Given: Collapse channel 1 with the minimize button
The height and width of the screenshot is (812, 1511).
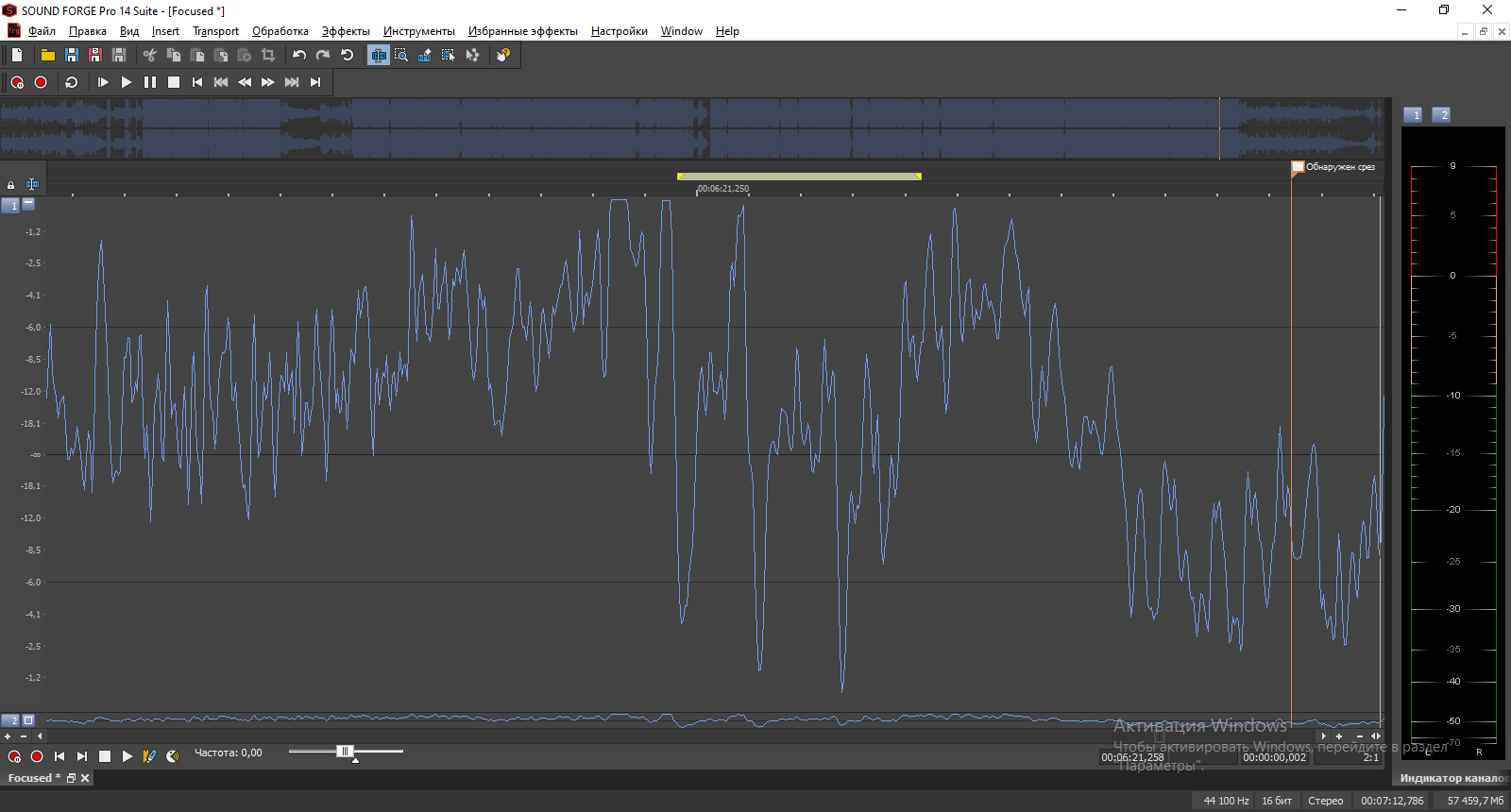Looking at the screenshot, I should tap(28, 204).
